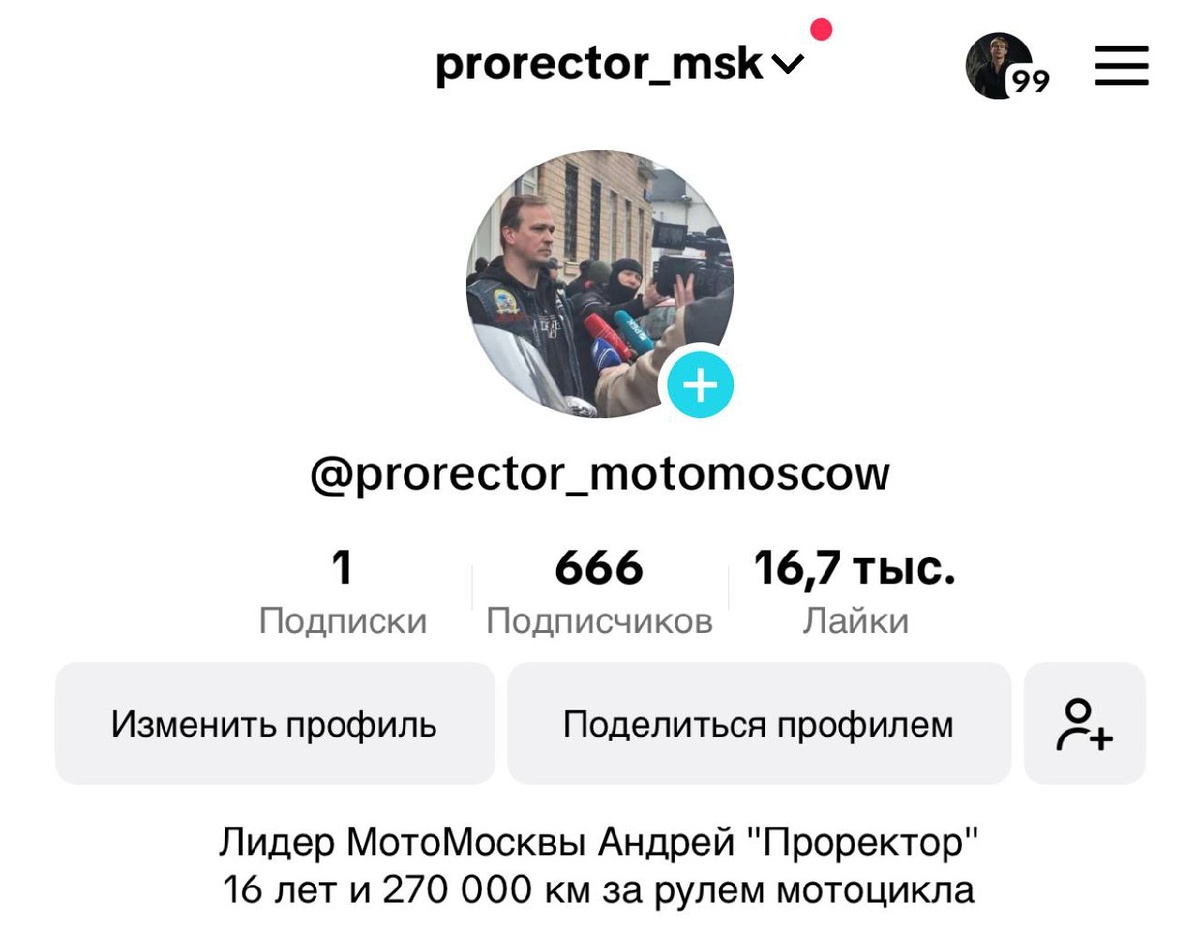Tap the bio line about 270 000 км
Image resolution: width=1200 pixels, height=933 pixels.
[x=599, y=889]
